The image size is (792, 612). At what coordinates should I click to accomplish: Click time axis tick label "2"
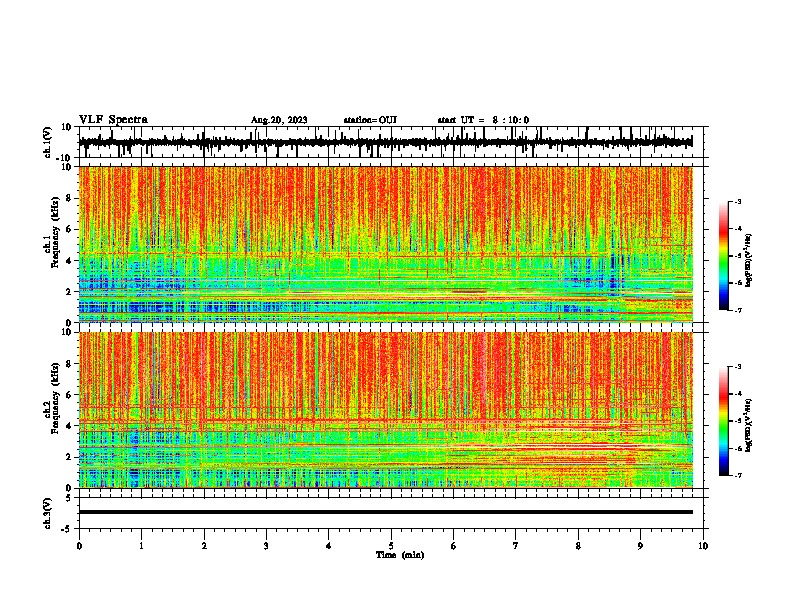[204, 546]
